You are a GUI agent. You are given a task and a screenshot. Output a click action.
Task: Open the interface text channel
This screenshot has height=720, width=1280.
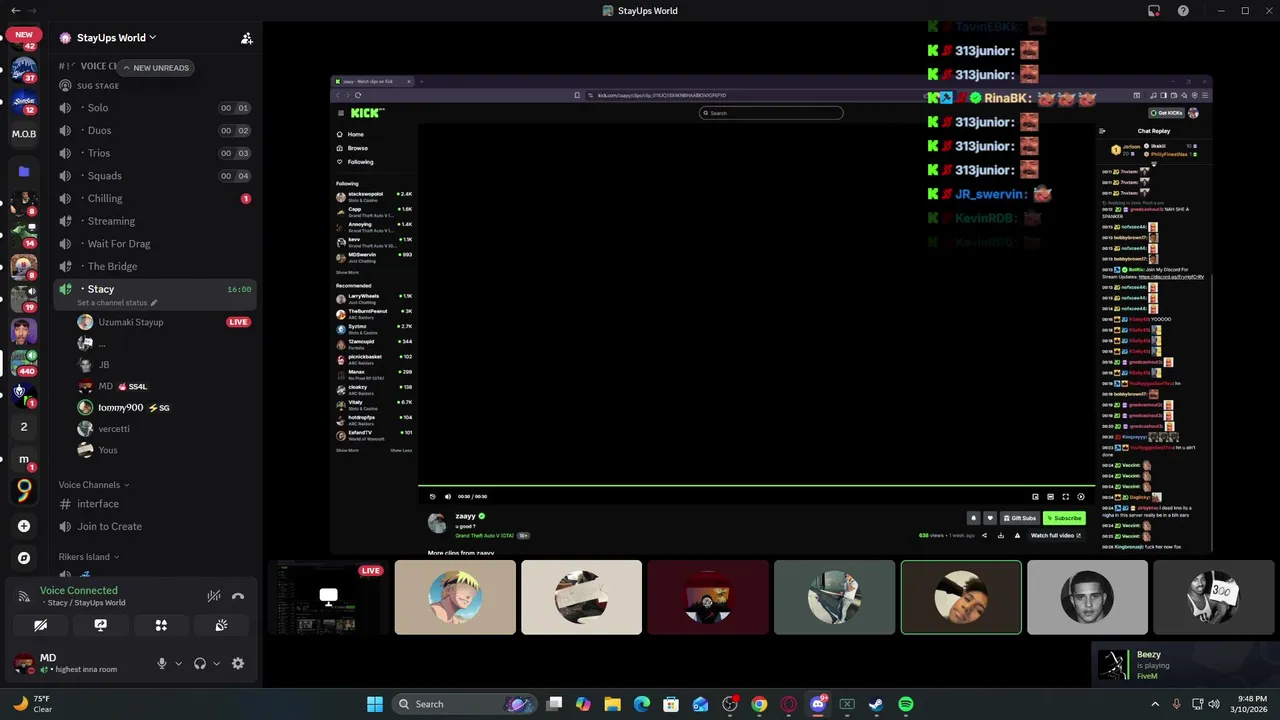tap(156, 504)
